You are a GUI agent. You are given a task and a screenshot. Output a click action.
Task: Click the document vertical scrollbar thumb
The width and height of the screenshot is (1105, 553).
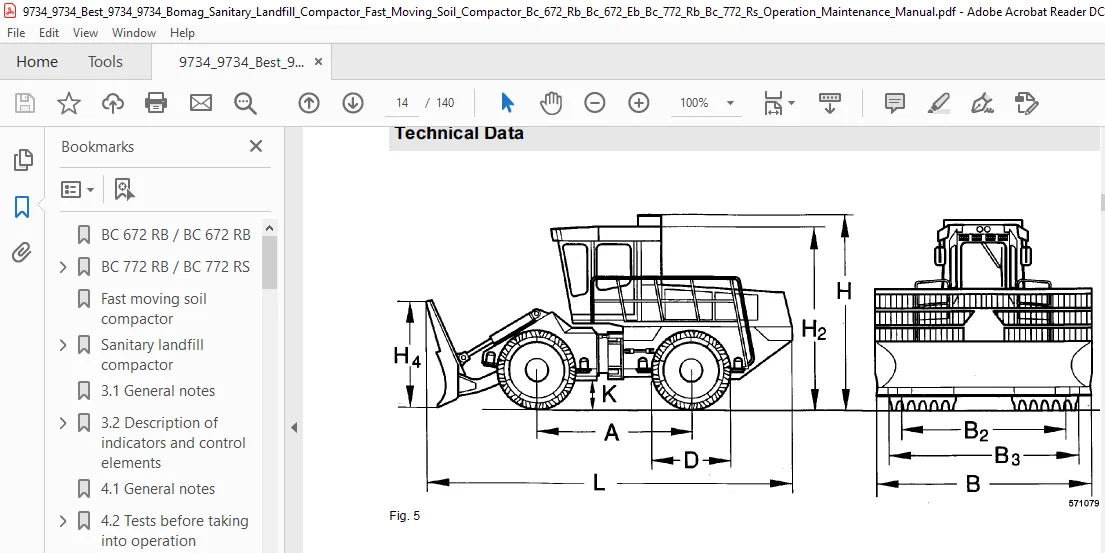pyautogui.click(x=1101, y=202)
